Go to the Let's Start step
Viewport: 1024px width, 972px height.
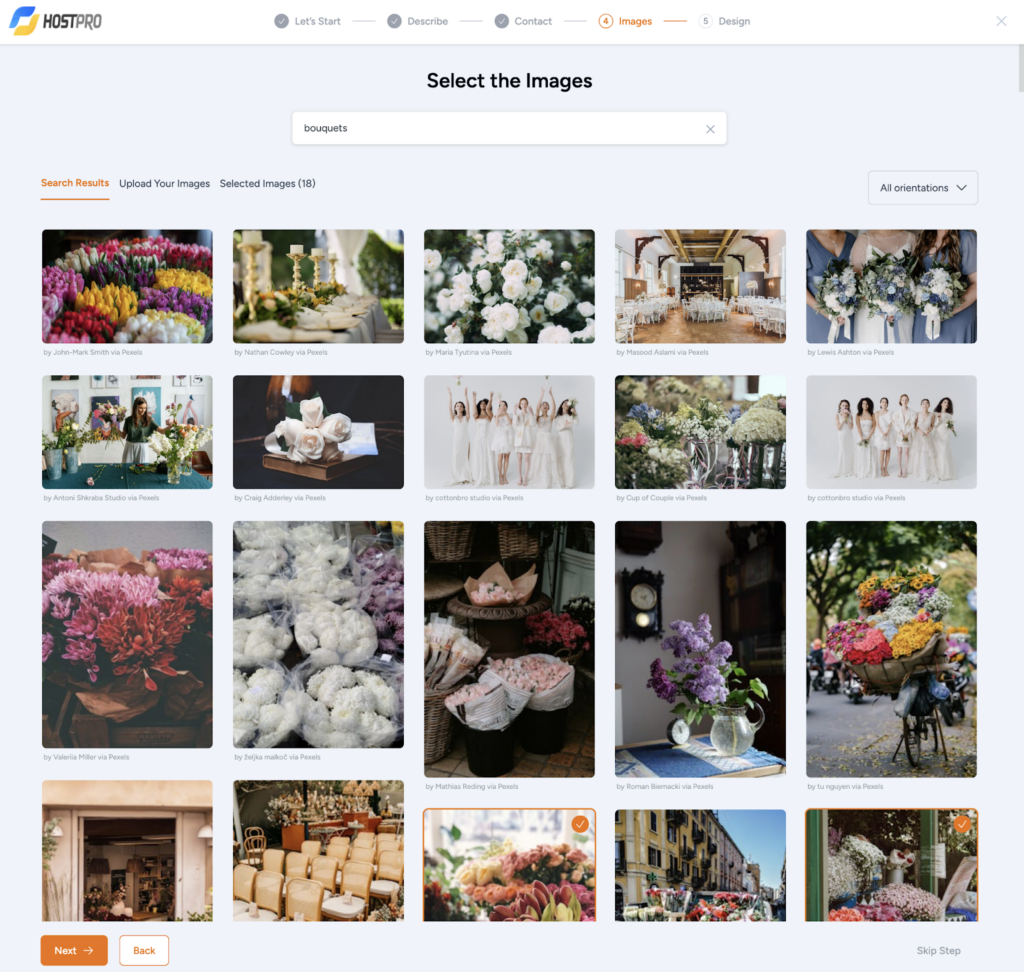tap(308, 21)
